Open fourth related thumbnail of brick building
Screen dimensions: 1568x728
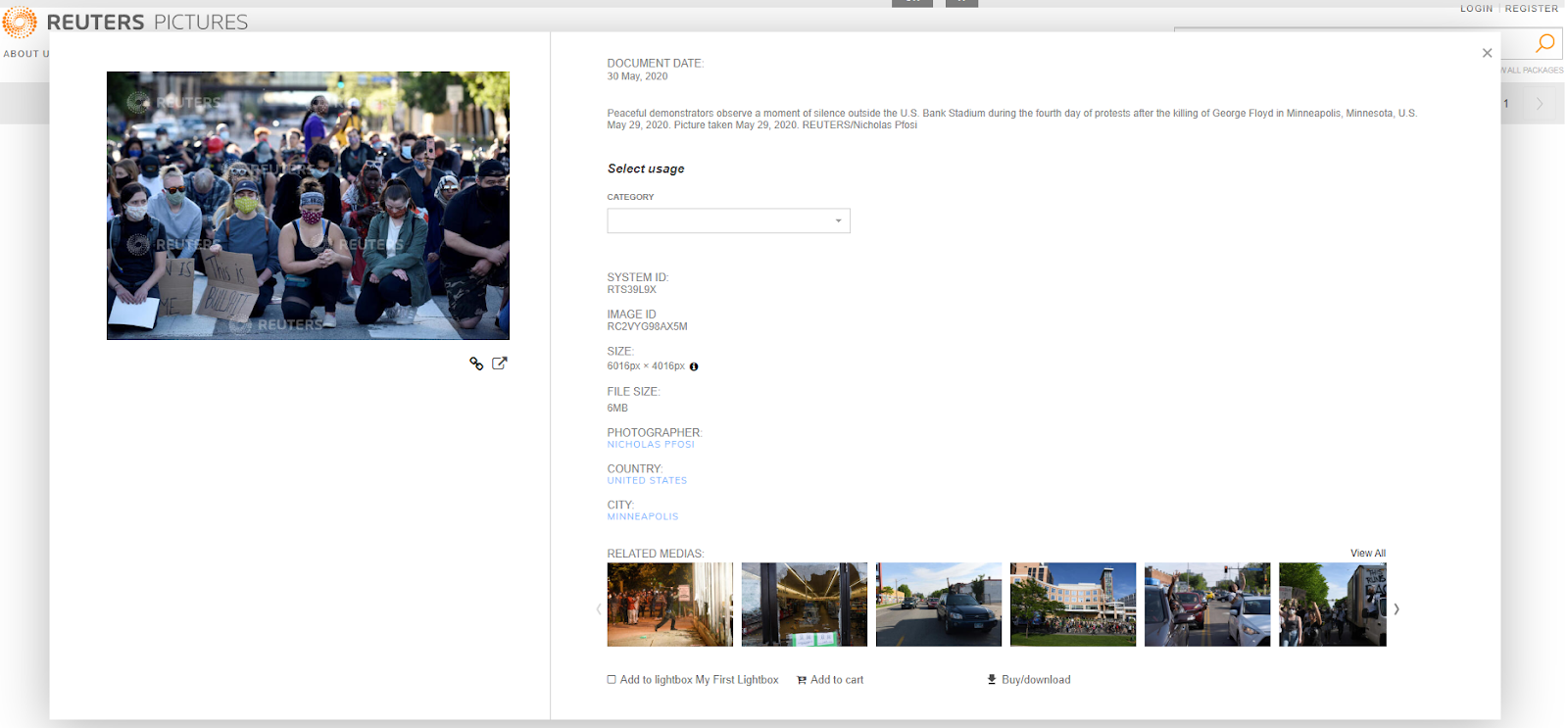1072,605
